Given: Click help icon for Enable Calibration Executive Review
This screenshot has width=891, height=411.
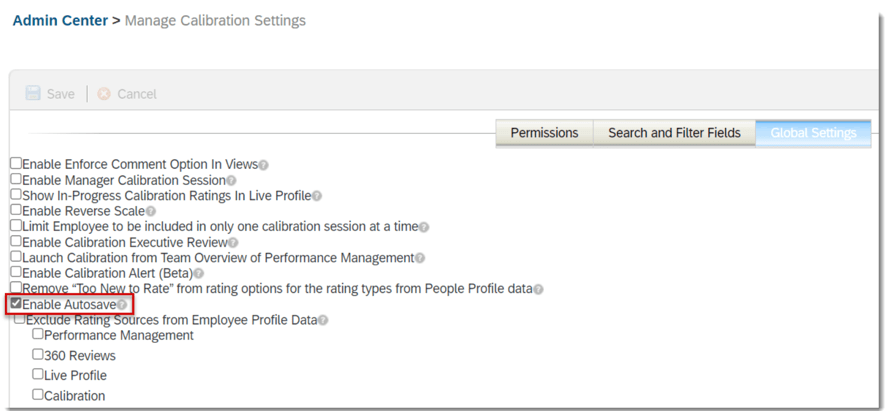Looking at the screenshot, I should click(234, 242).
